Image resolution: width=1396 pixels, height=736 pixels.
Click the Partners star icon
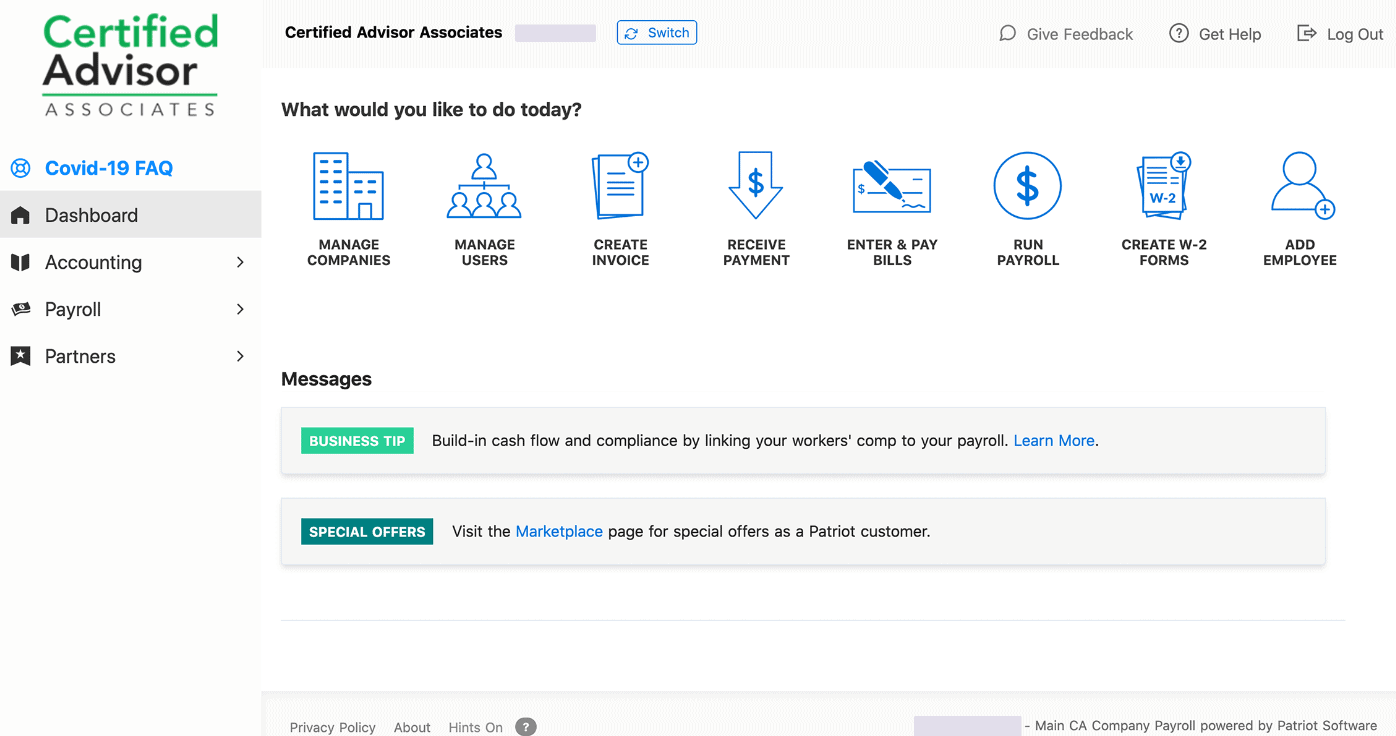20,356
